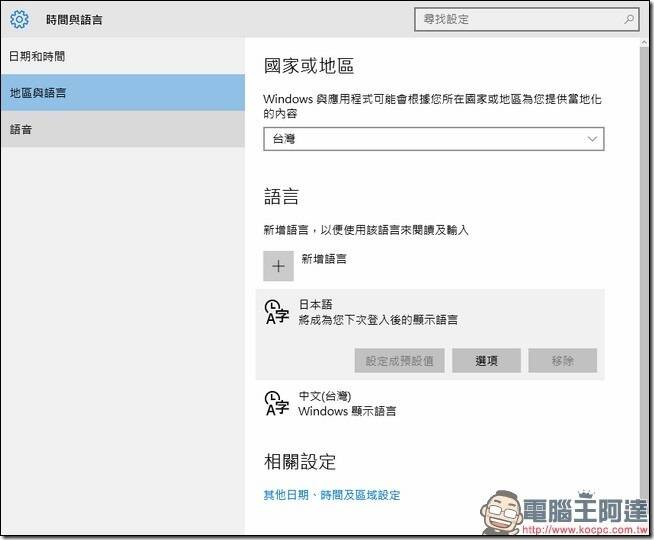Select 地區與語言 in the sidebar

123,93
